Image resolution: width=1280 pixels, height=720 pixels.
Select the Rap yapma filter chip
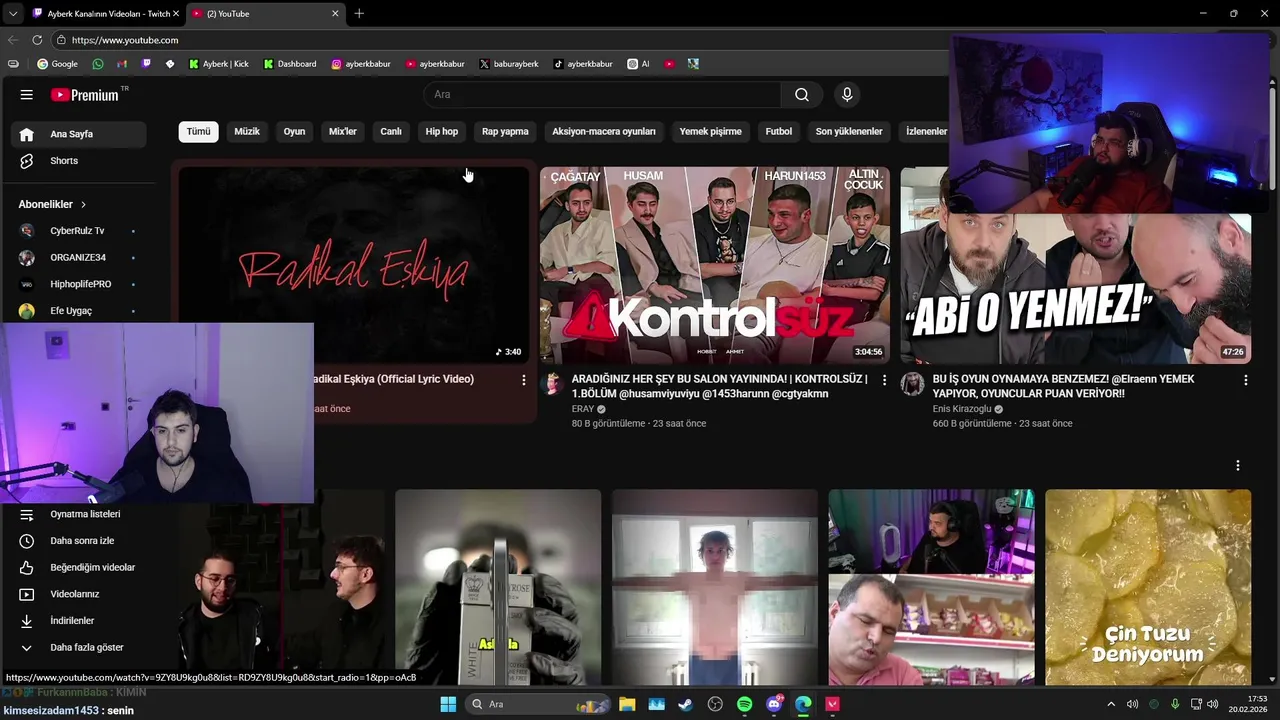tap(505, 132)
